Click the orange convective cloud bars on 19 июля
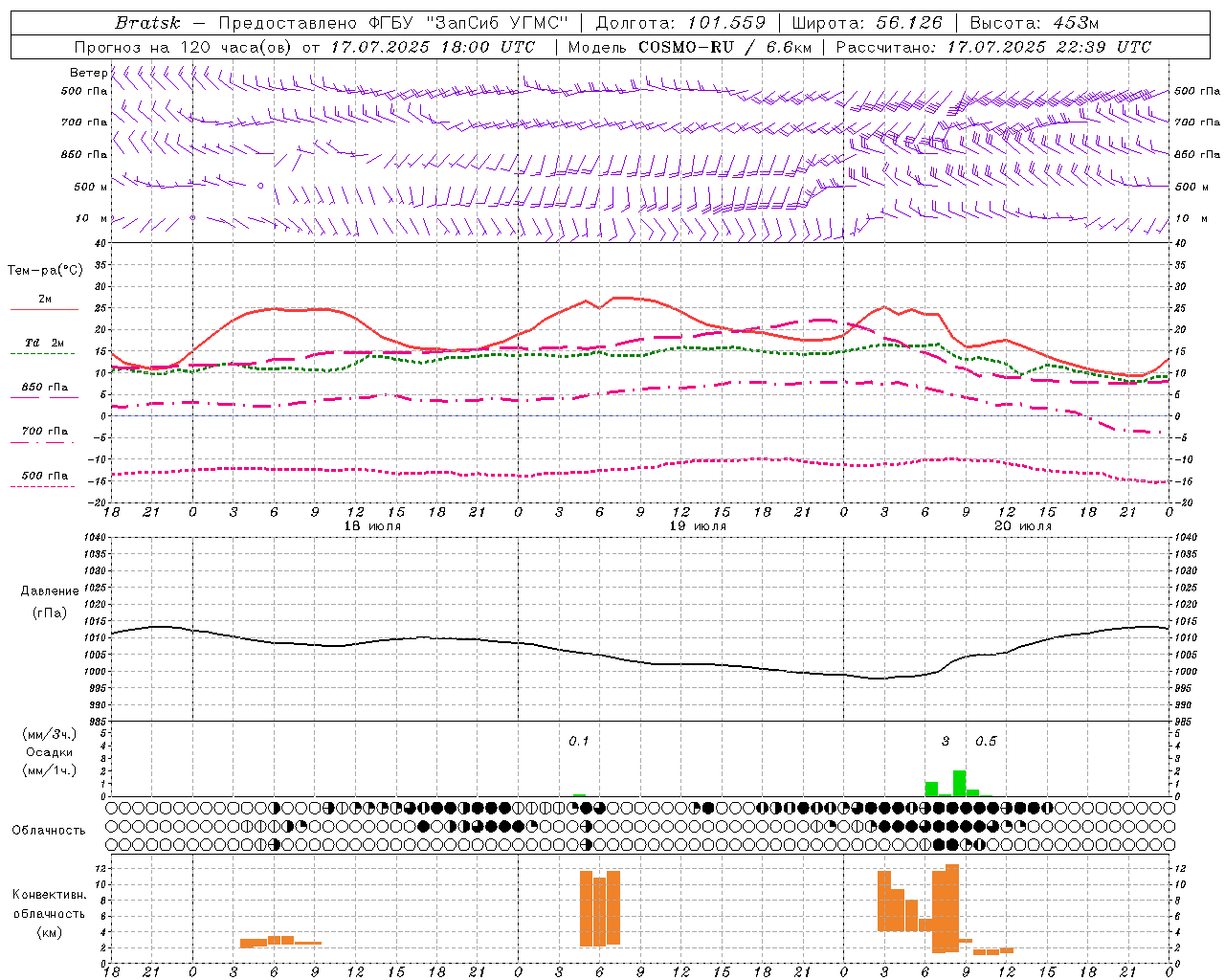 click(600, 908)
